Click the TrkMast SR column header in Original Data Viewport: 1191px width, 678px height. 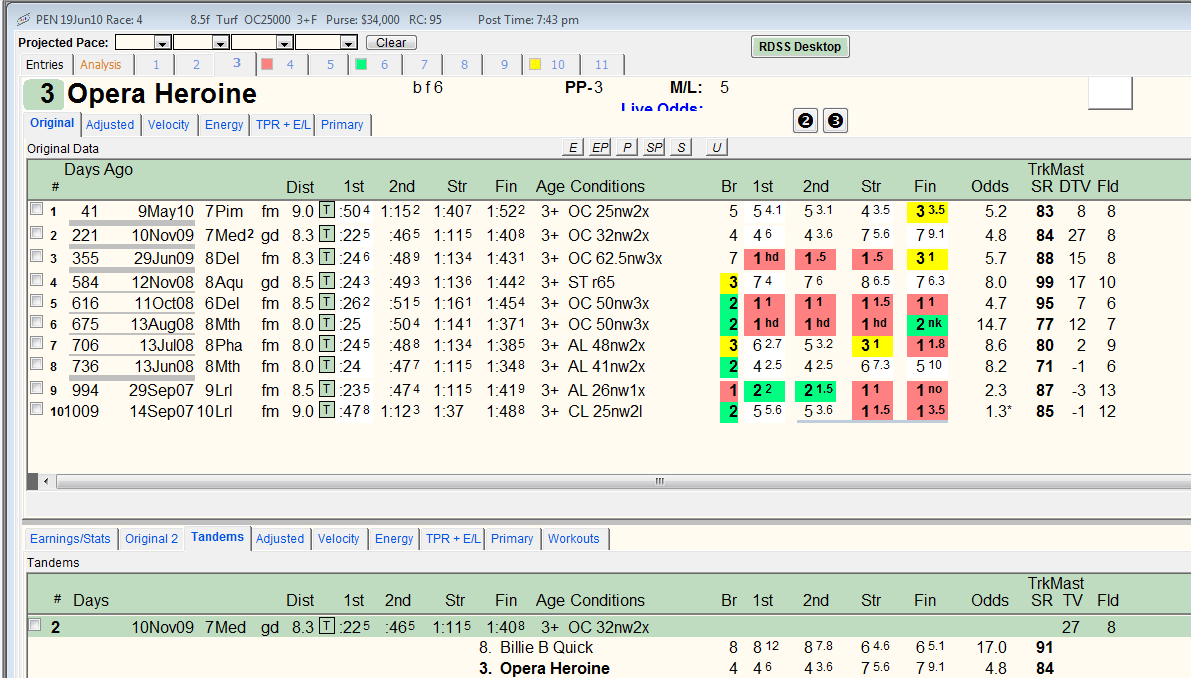pos(1041,186)
